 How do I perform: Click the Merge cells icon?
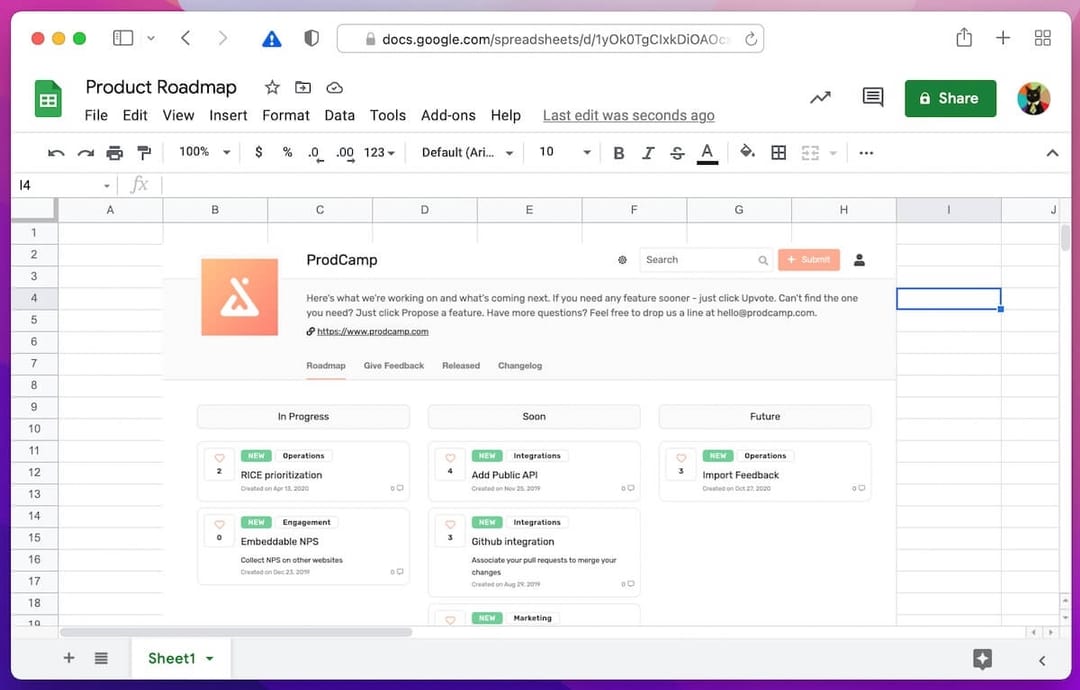click(810, 153)
